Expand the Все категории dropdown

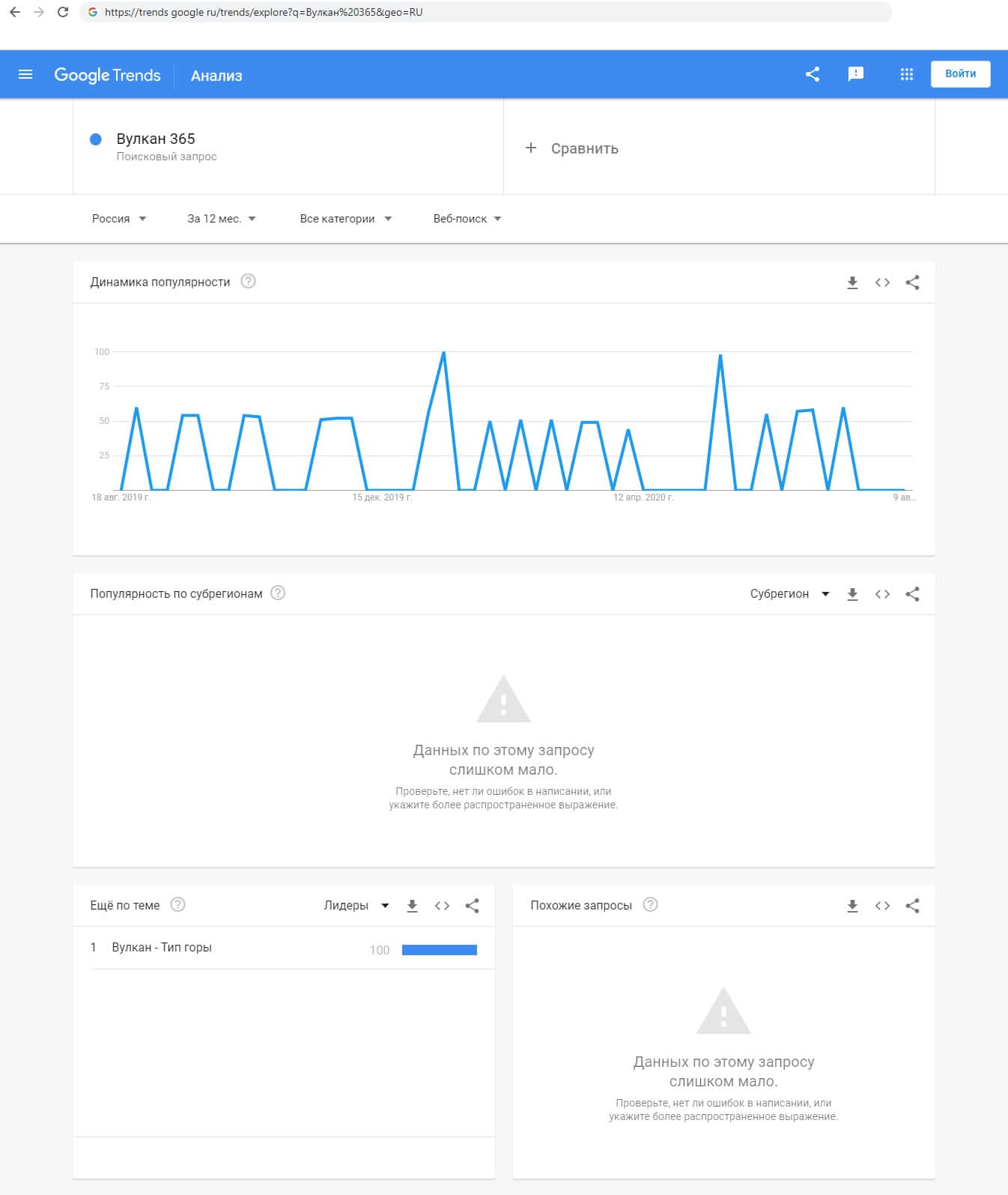click(x=345, y=219)
